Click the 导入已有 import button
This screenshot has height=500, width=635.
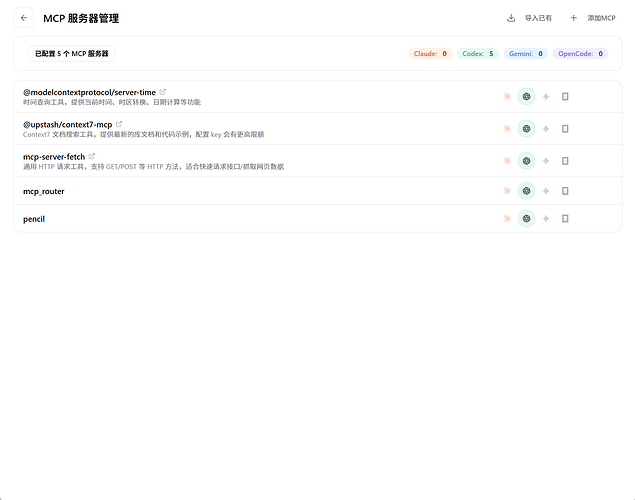(x=529, y=18)
